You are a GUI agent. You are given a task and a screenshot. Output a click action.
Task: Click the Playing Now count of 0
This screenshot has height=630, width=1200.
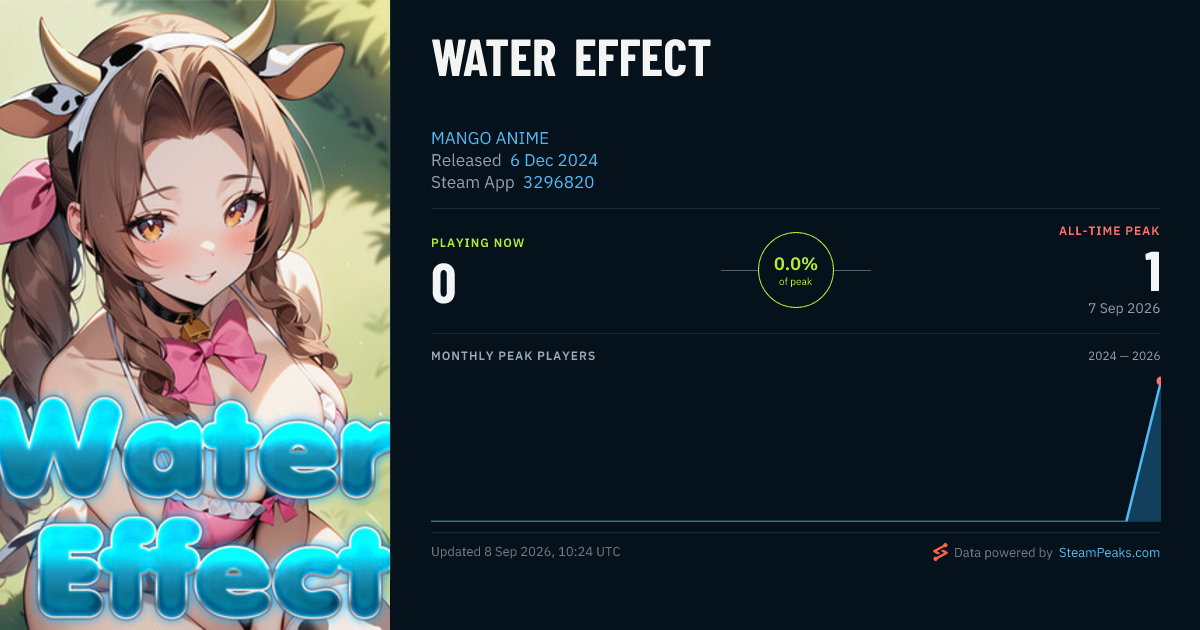click(444, 283)
